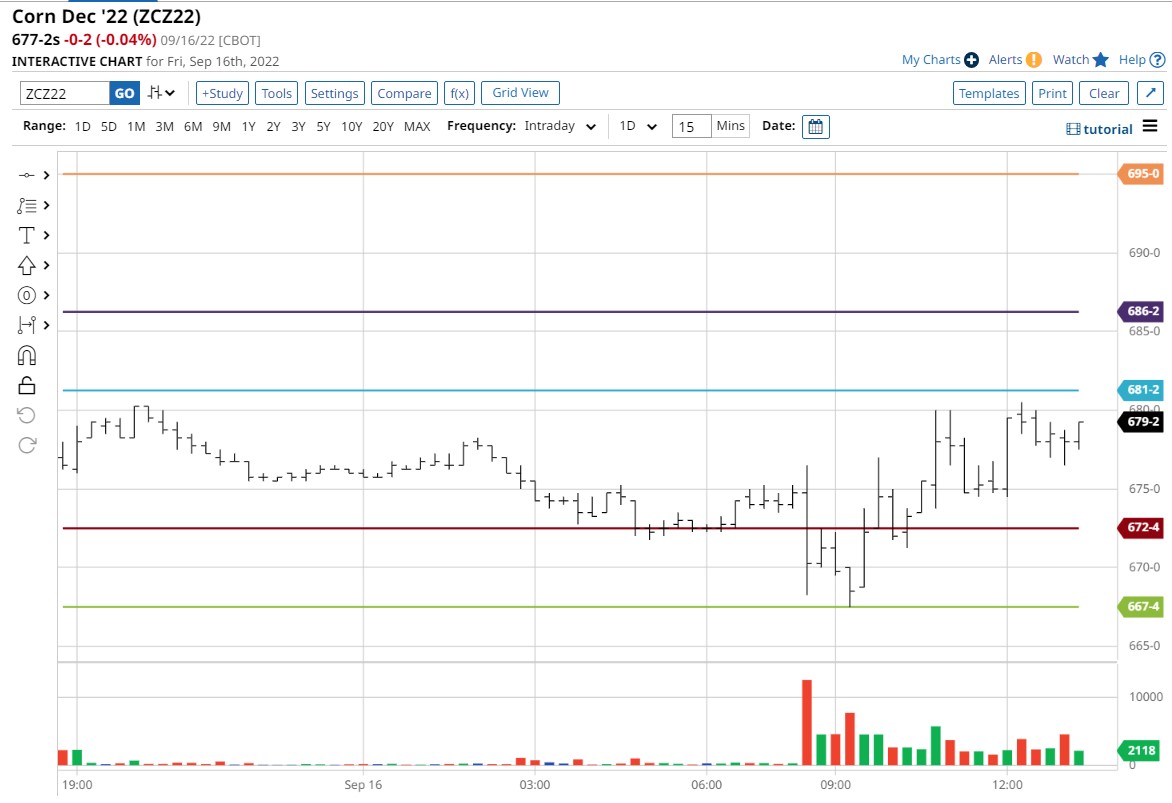Click the My Charts plus icon
The width and height of the screenshot is (1172, 803).
coord(972,60)
